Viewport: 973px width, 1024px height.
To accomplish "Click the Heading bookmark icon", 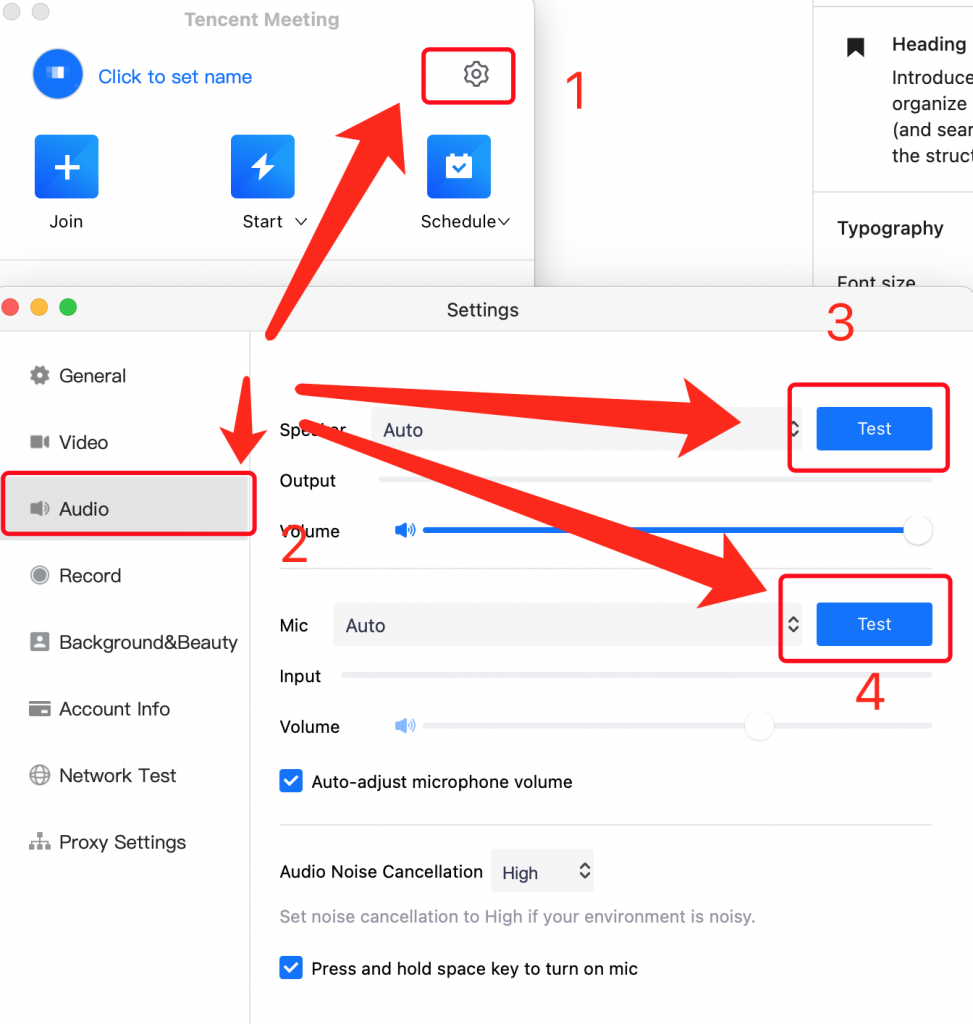I will (x=855, y=47).
